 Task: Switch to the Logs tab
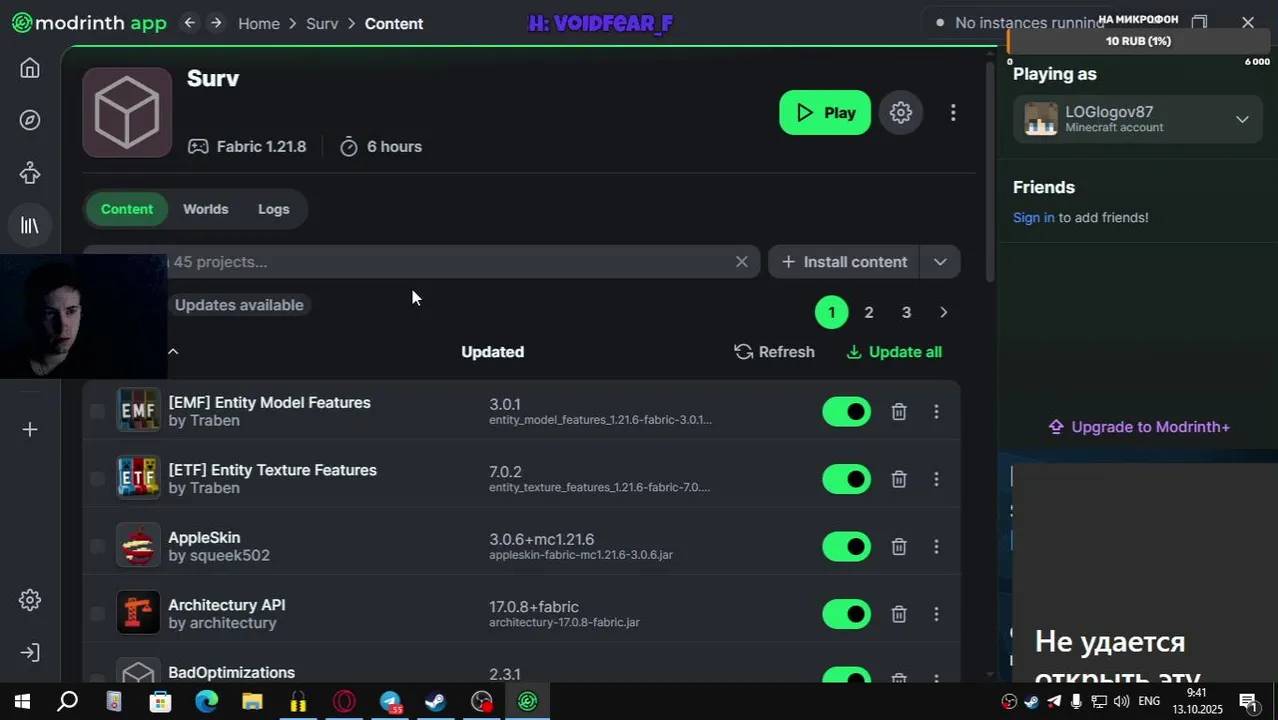pyautogui.click(x=274, y=209)
